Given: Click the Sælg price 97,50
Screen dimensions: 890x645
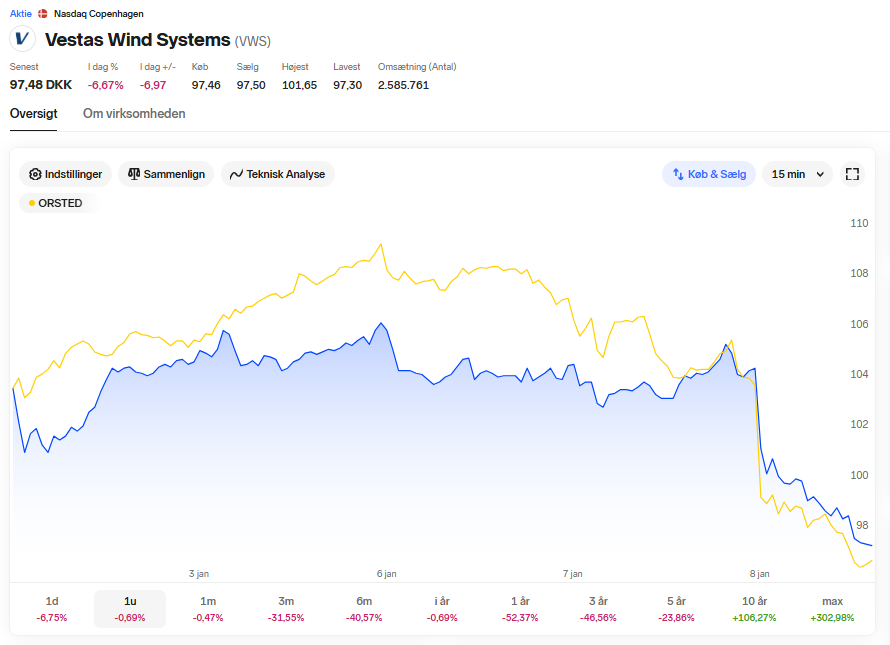Looking at the screenshot, I should coord(251,85).
